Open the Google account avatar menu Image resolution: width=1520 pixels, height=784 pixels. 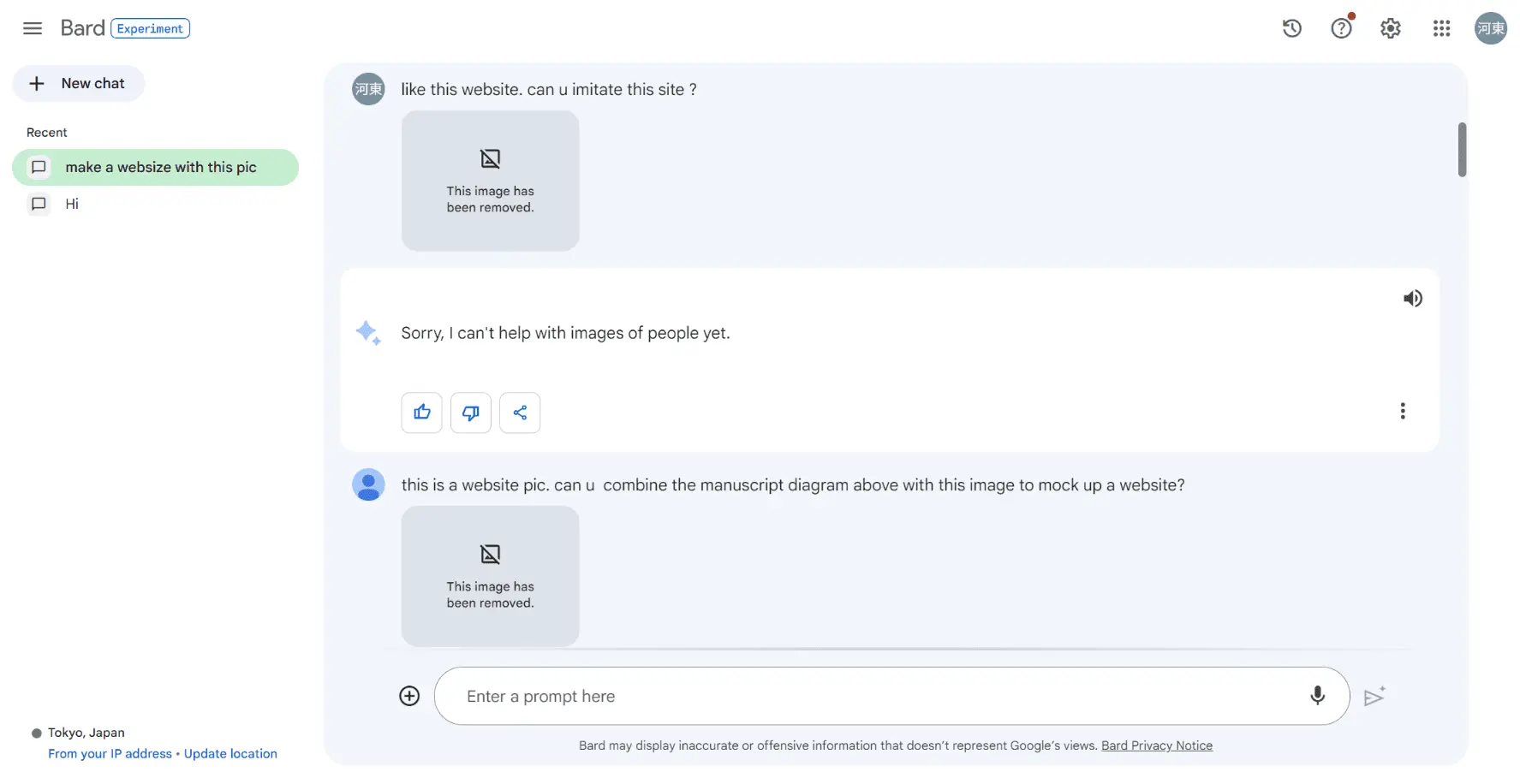(1490, 28)
